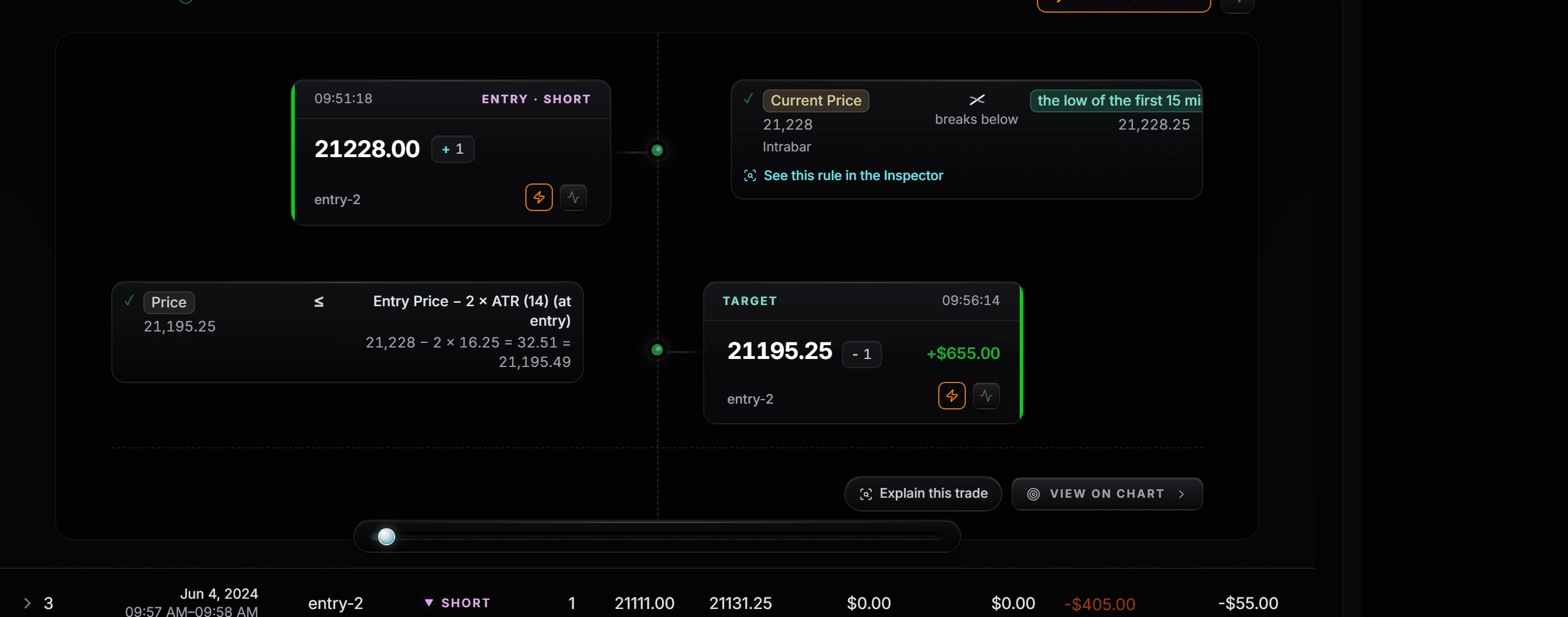Viewport: 1568px width, 617px height.
Task: Click the target timeline node dot
Action: pos(657,350)
